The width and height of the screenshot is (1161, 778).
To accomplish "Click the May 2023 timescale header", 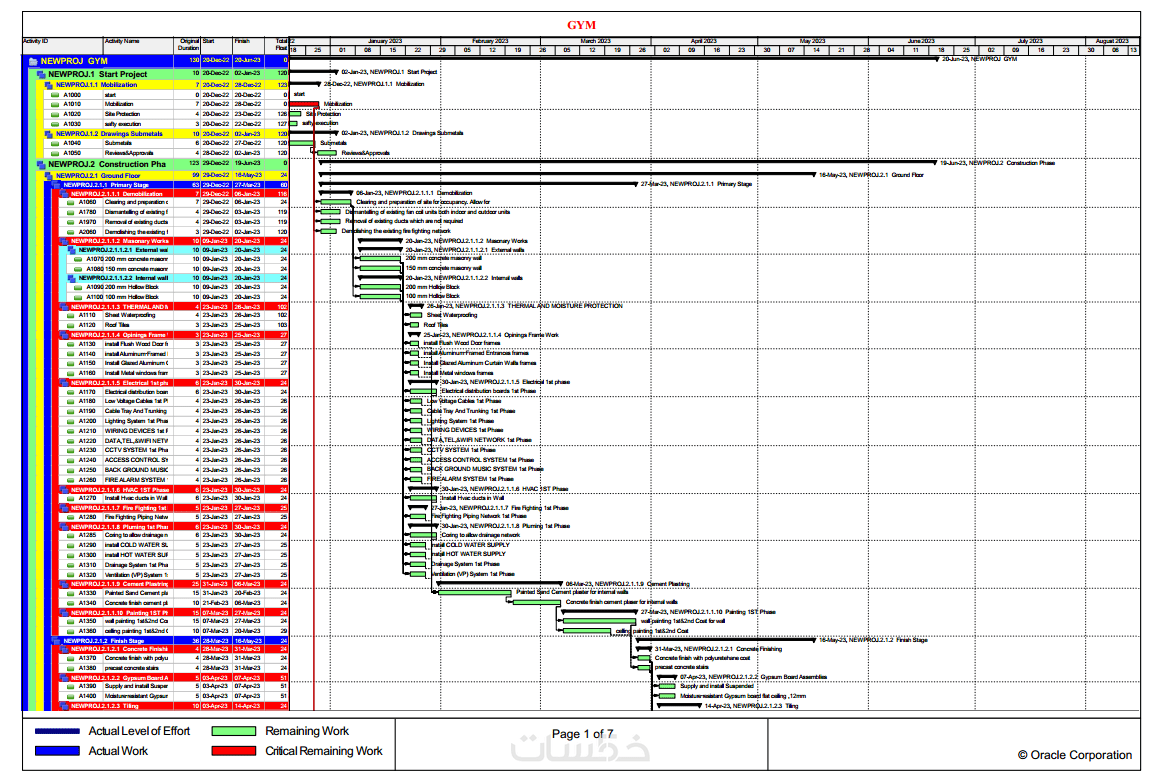I will pyautogui.click(x=812, y=41).
